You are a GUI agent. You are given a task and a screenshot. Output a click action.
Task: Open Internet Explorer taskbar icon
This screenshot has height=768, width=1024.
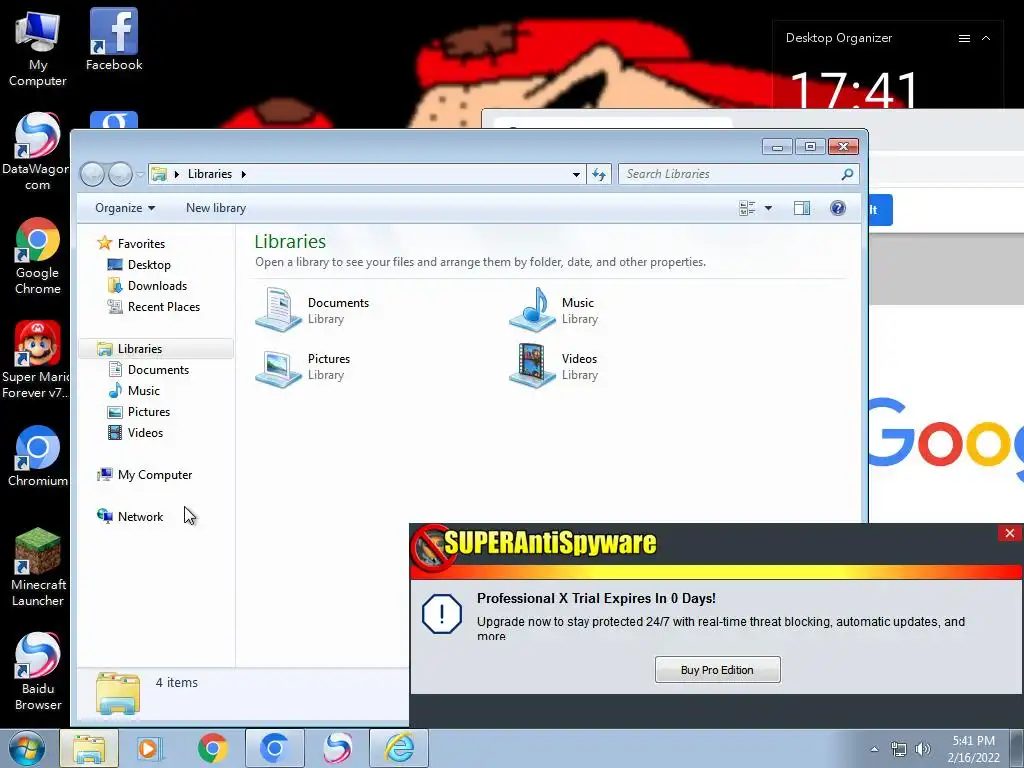coord(399,748)
